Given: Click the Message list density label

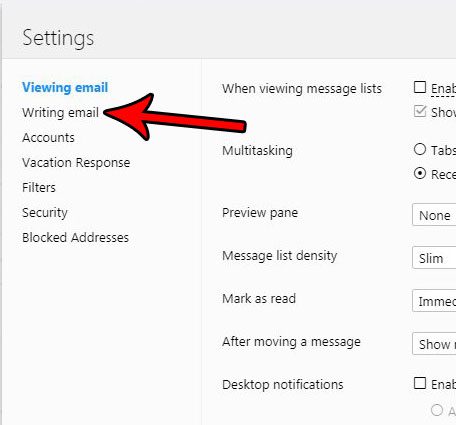Looking at the screenshot, I should pos(280,256).
